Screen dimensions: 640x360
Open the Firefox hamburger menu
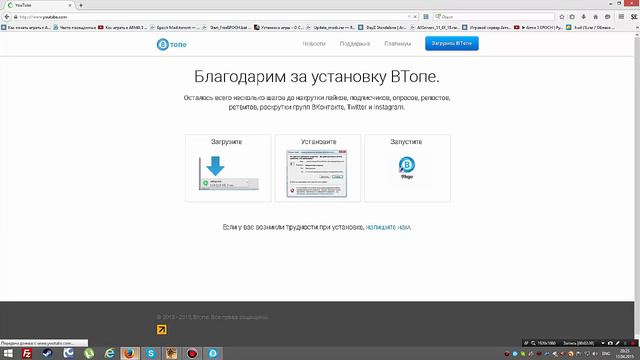coord(621,17)
